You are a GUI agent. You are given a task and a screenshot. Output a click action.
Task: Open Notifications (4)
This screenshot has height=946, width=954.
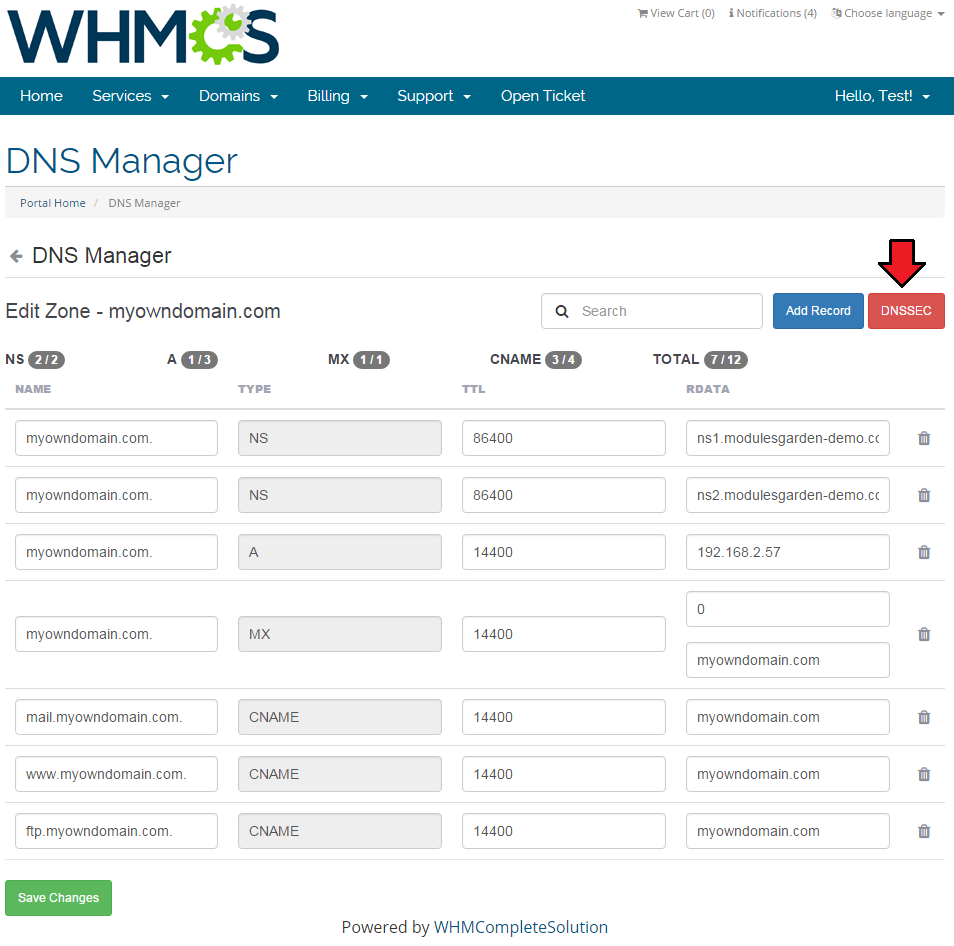coord(773,13)
